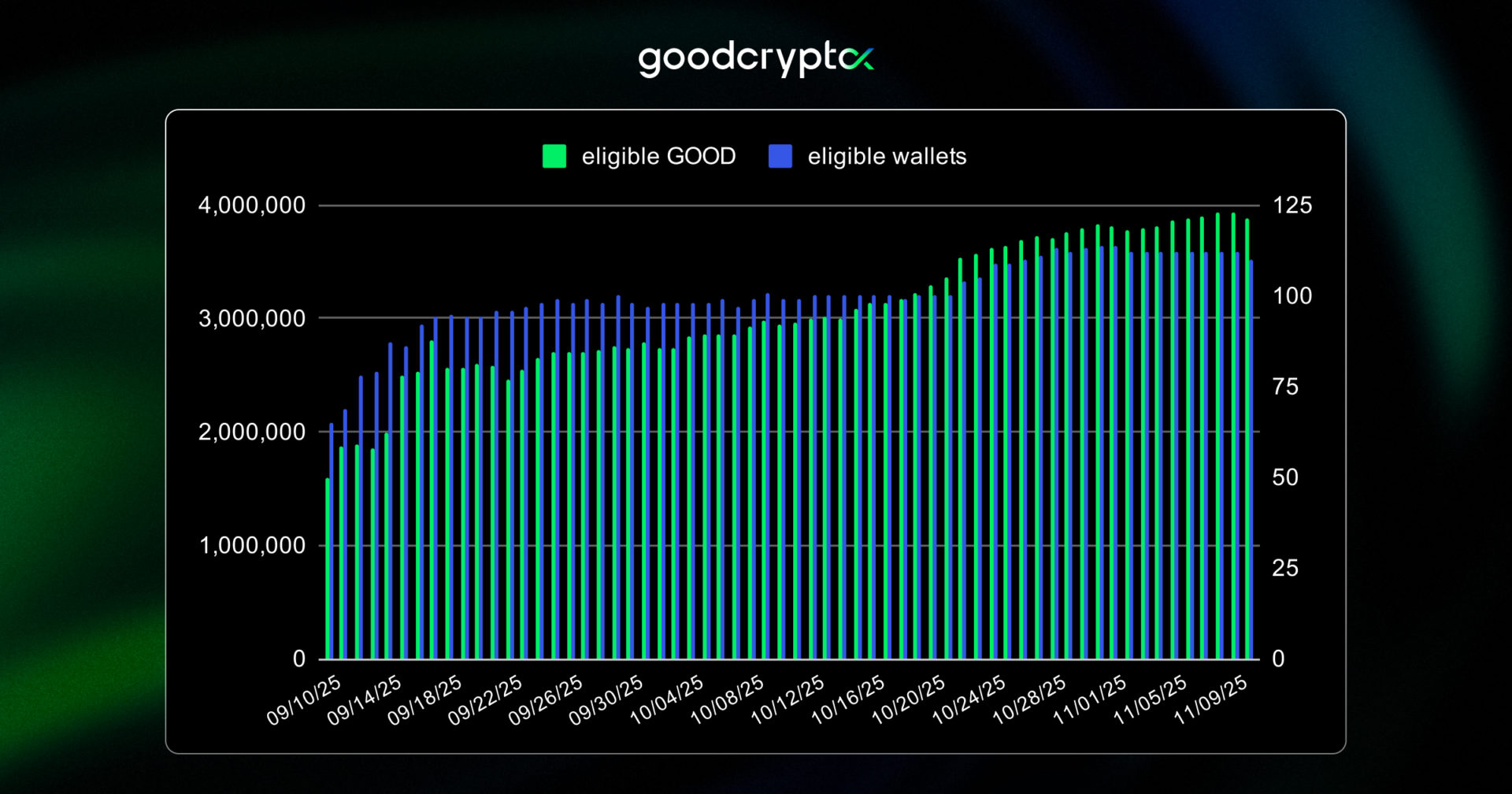Click the 75 right axis label
The image size is (1512, 794).
(x=1285, y=387)
